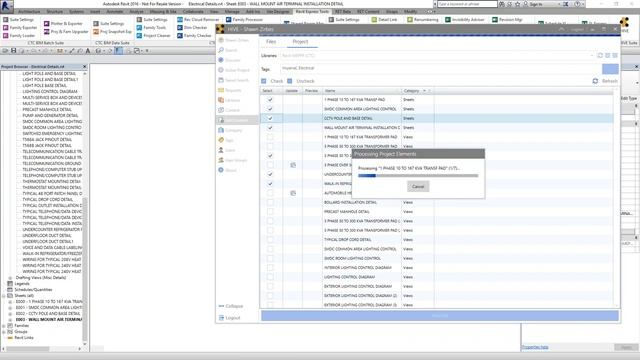Viewport: 640px width, 360px height.
Task: Open the Properties help link
Action: (535, 347)
